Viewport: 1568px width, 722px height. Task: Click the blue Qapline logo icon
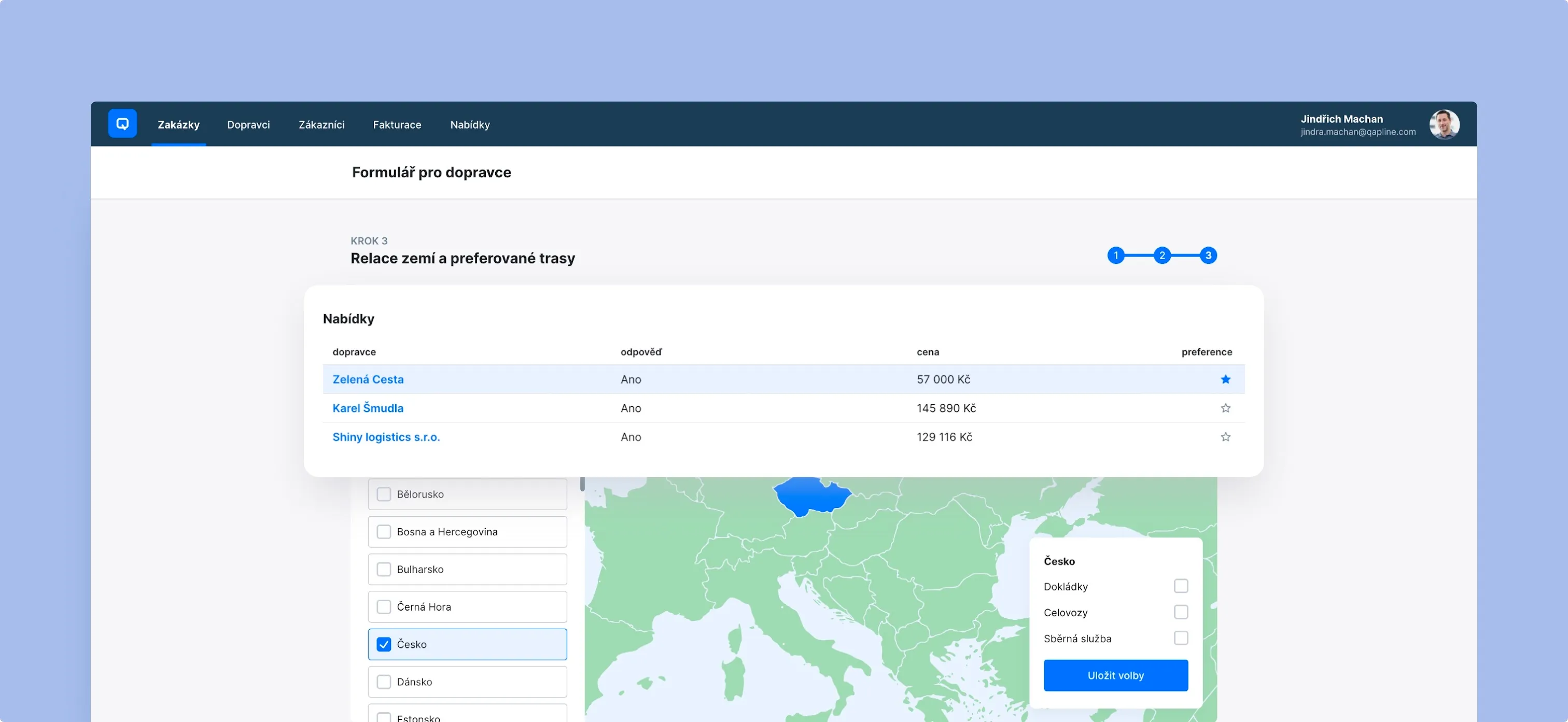122,123
